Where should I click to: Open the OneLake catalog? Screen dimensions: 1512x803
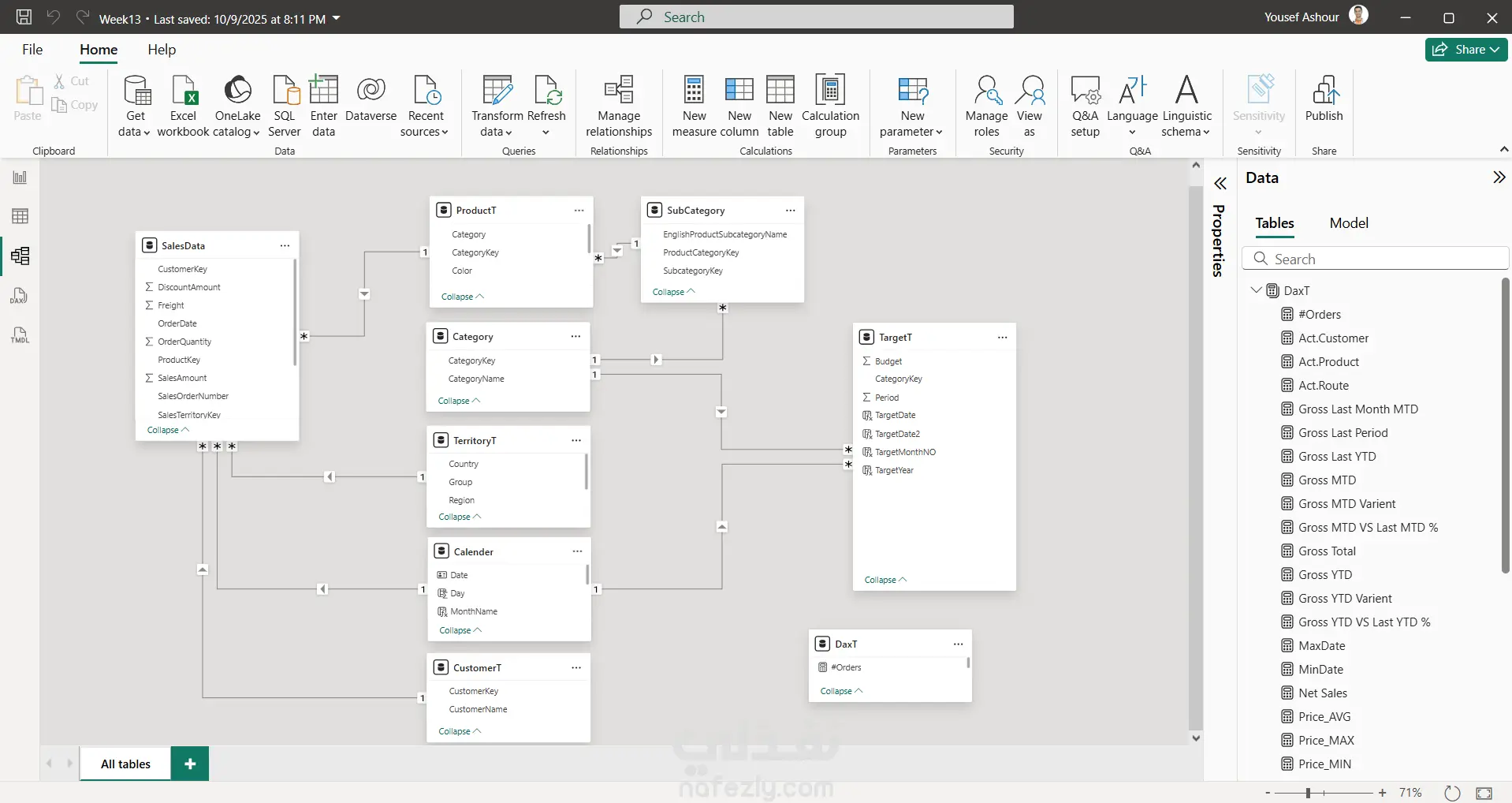(x=237, y=106)
